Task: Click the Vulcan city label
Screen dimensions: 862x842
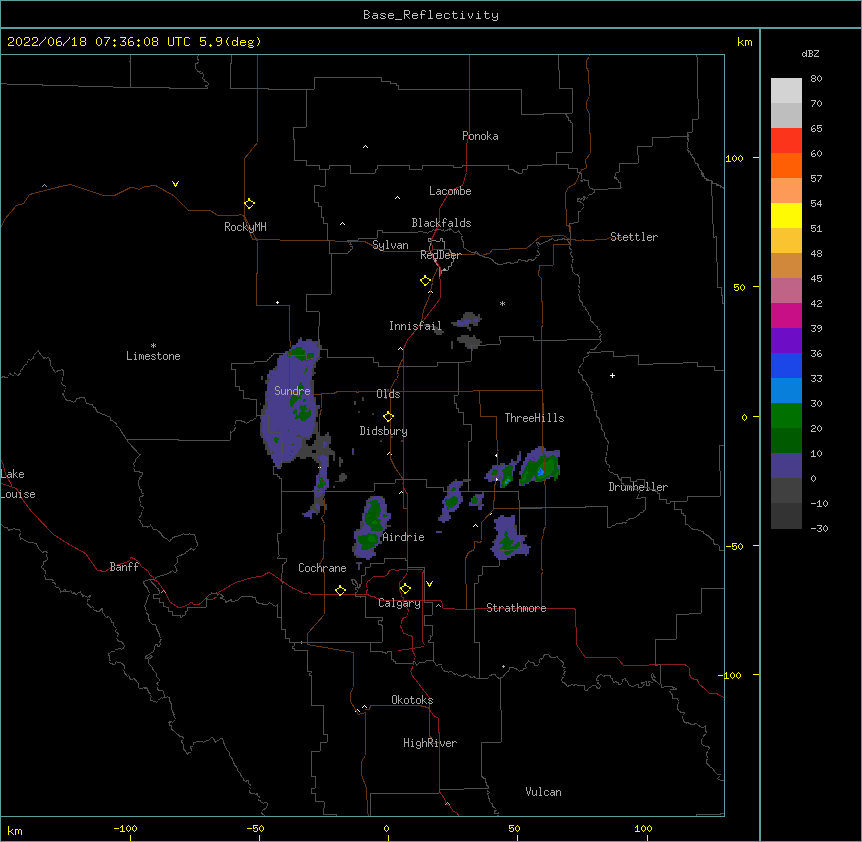Action: [543, 792]
